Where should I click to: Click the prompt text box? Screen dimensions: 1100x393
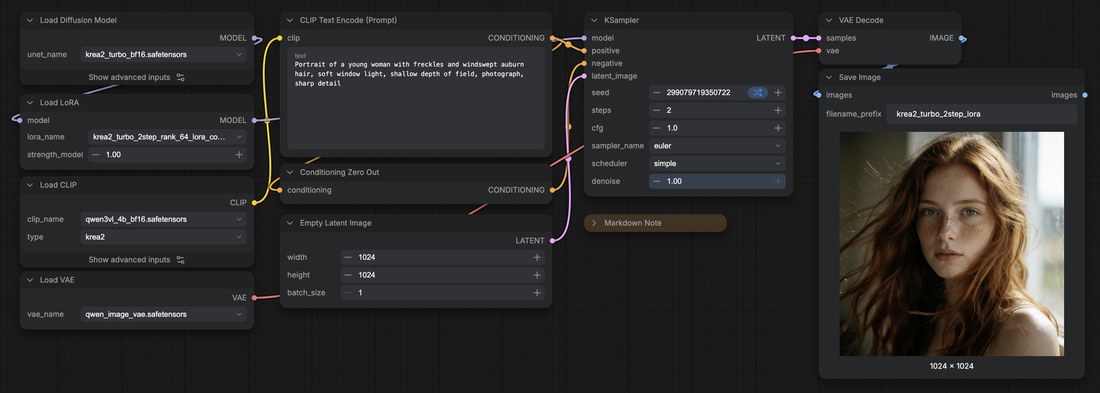click(416, 98)
